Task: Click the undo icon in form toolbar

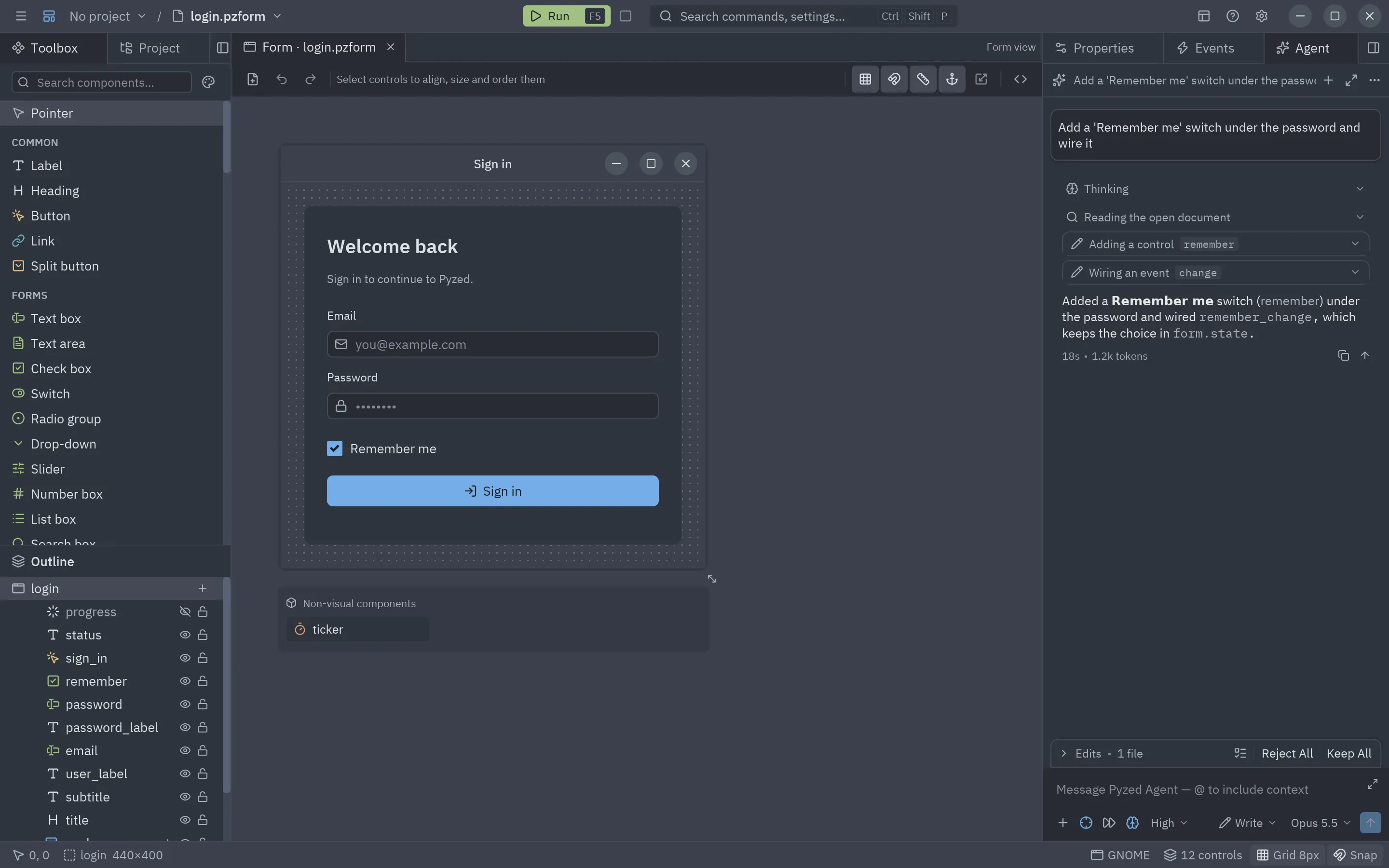Action: point(281,79)
